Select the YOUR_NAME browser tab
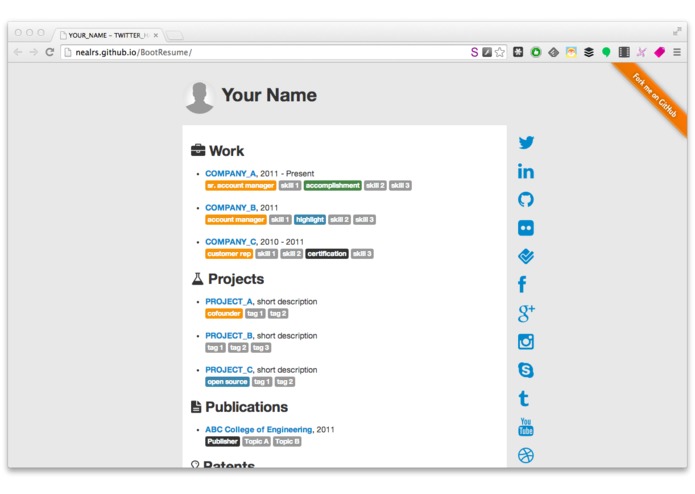 tap(109, 35)
